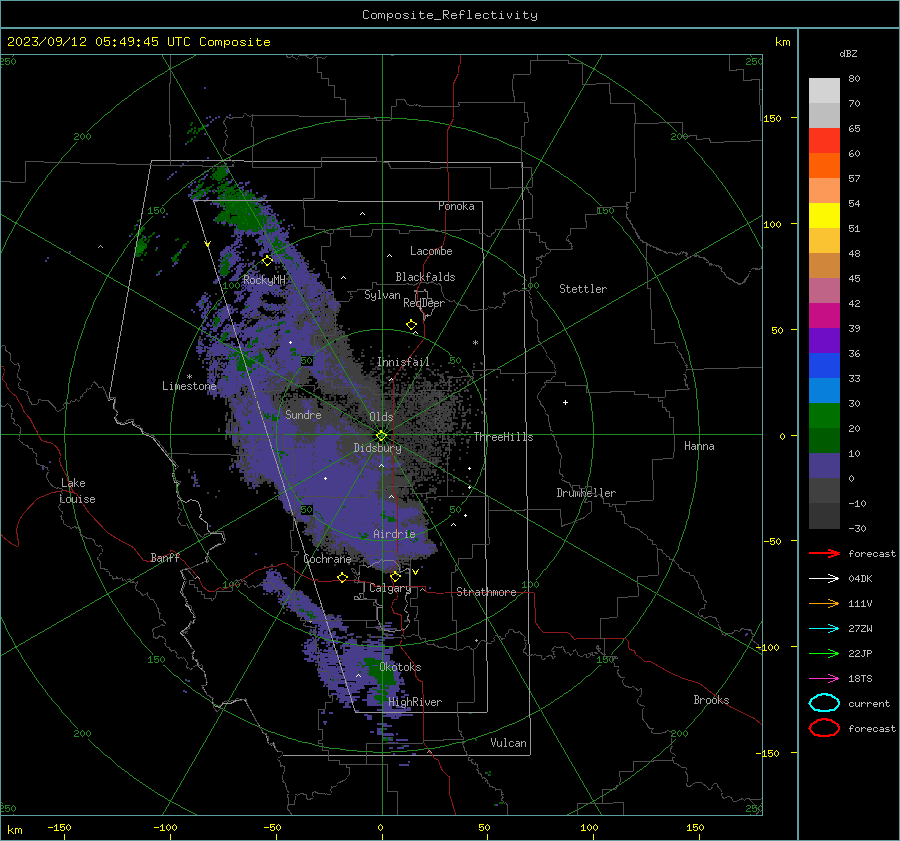The height and width of the screenshot is (841, 900).
Task: Pick the magenta 39-42 dBZ swatch
Action: [x=824, y=315]
